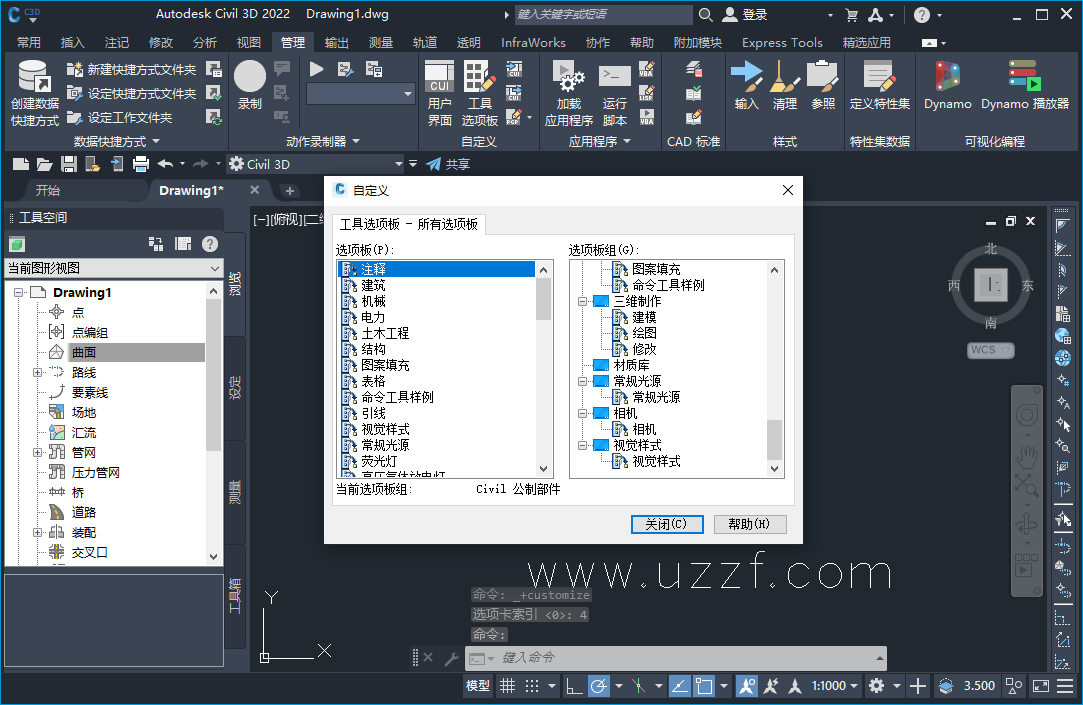Open the Express Tools menu tab
The height and width of the screenshot is (705, 1083).
(781, 42)
